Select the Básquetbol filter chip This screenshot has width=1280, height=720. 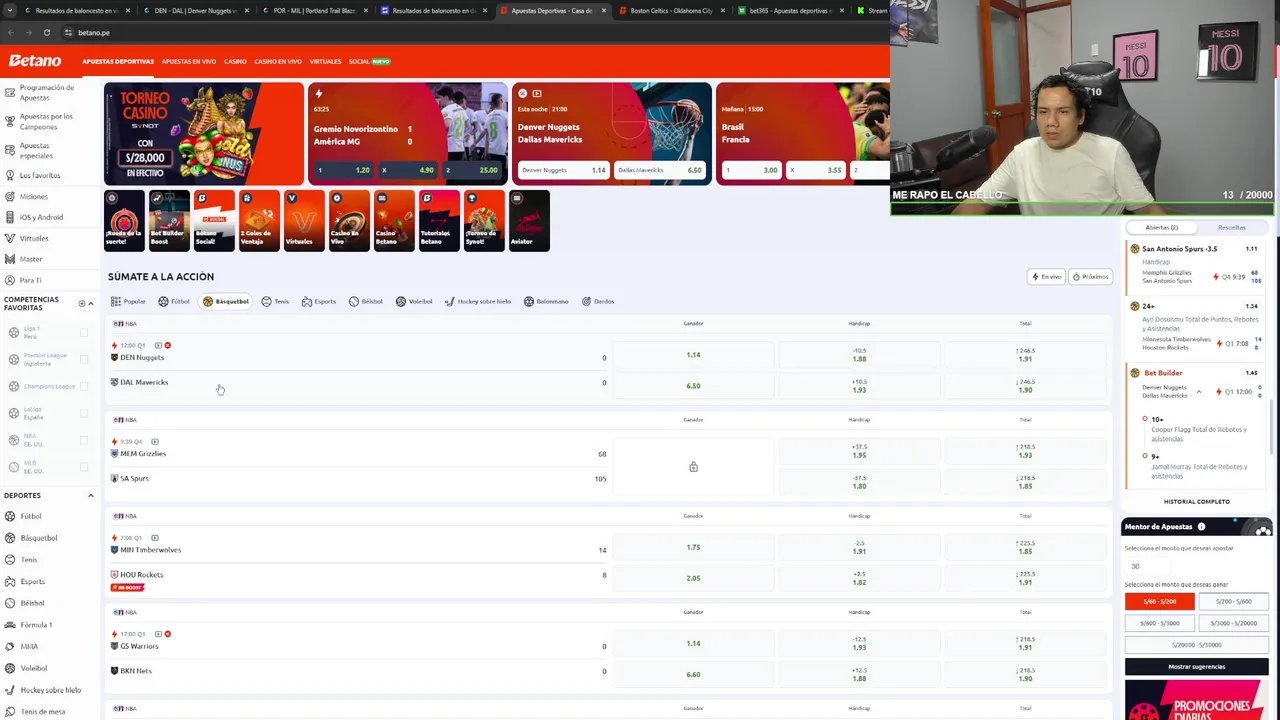tap(226, 301)
